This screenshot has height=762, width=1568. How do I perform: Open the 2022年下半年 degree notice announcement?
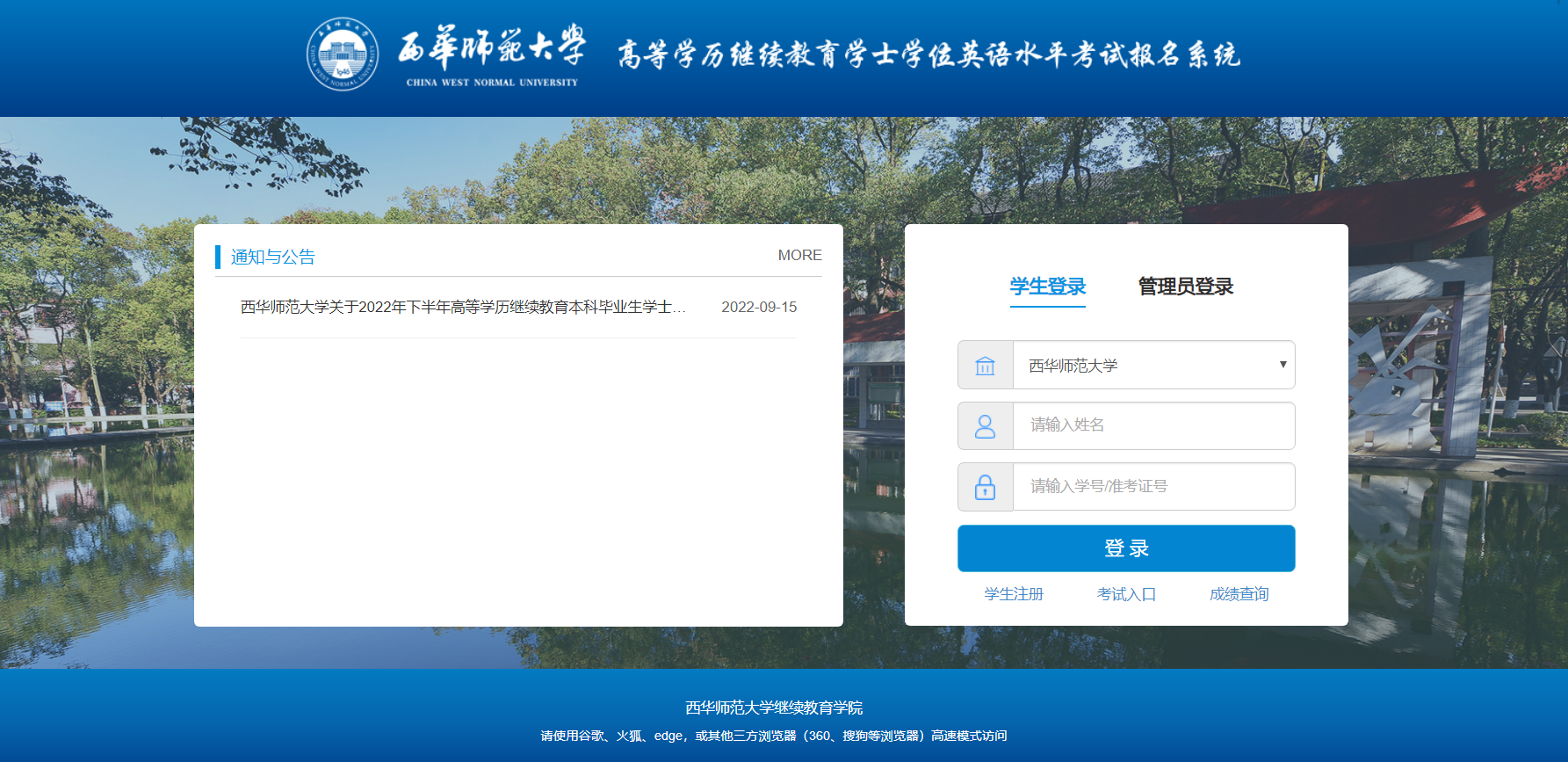tap(463, 307)
